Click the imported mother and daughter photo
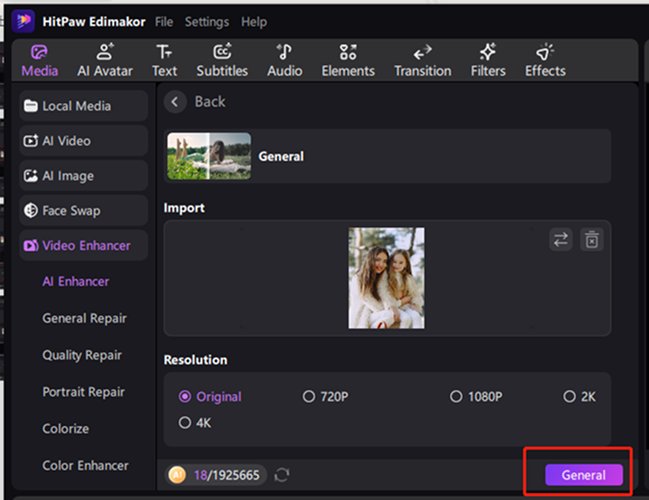649x500 pixels. pos(386,278)
